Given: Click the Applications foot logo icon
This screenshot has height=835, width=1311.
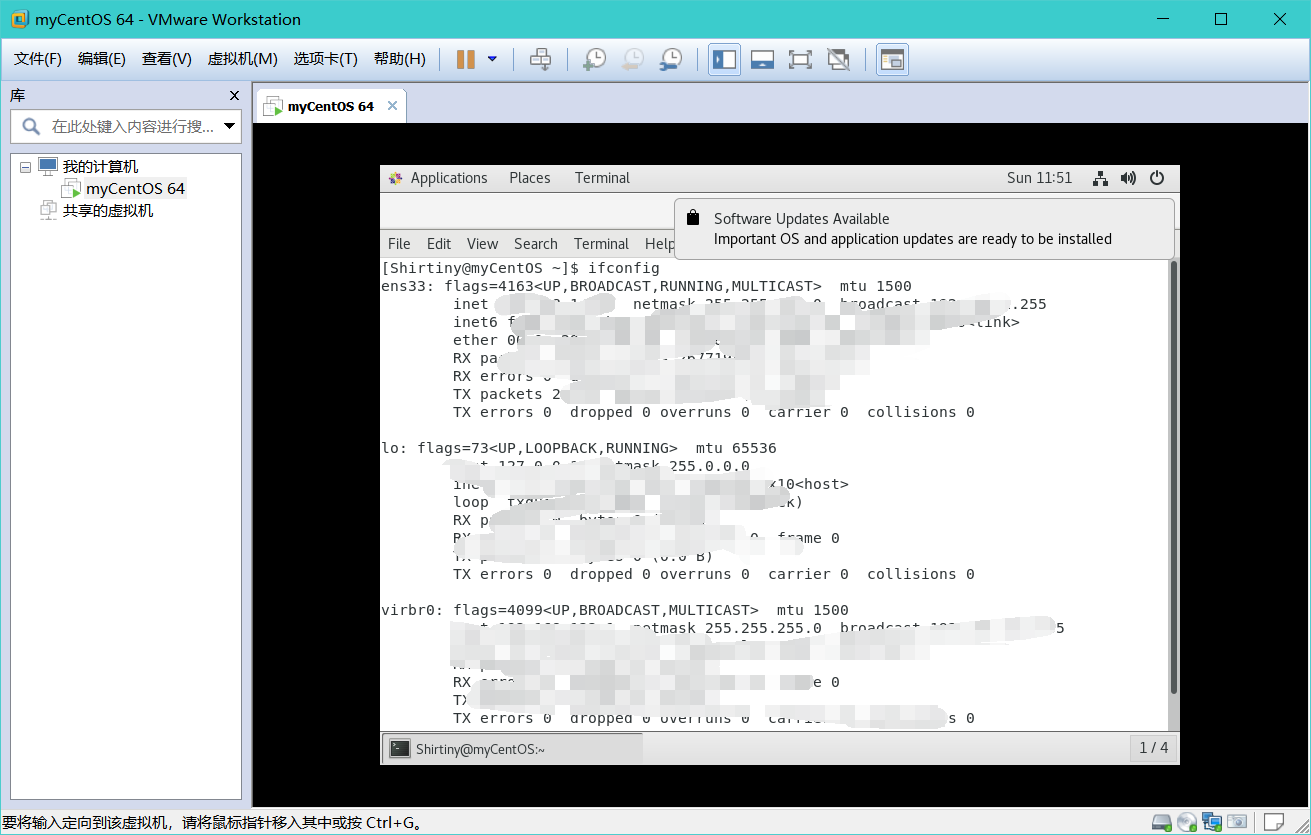Looking at the screenshot, I should click(395, 178).
